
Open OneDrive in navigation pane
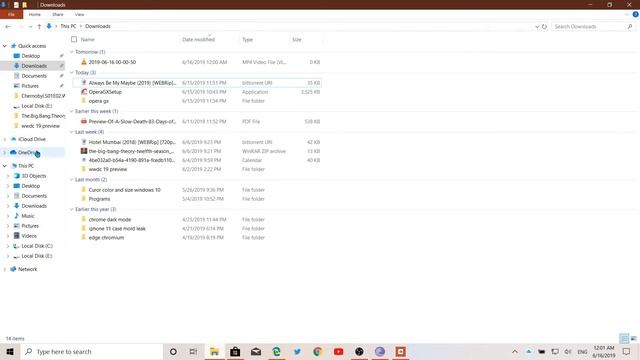click(x=27, y=152)
